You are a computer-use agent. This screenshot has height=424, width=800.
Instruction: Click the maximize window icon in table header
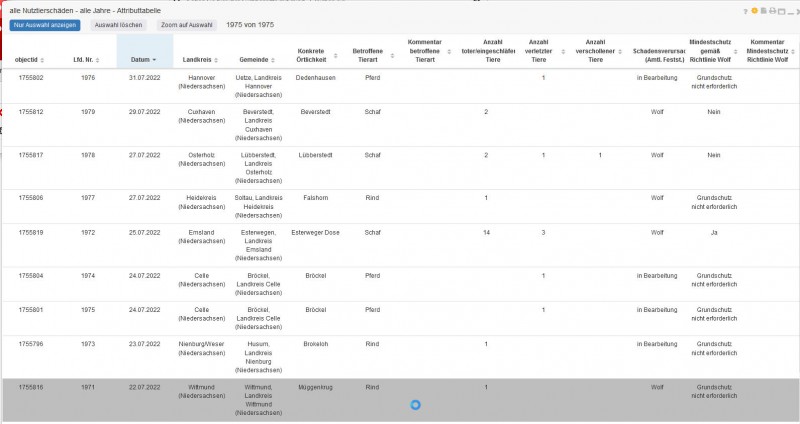(782, 11)
